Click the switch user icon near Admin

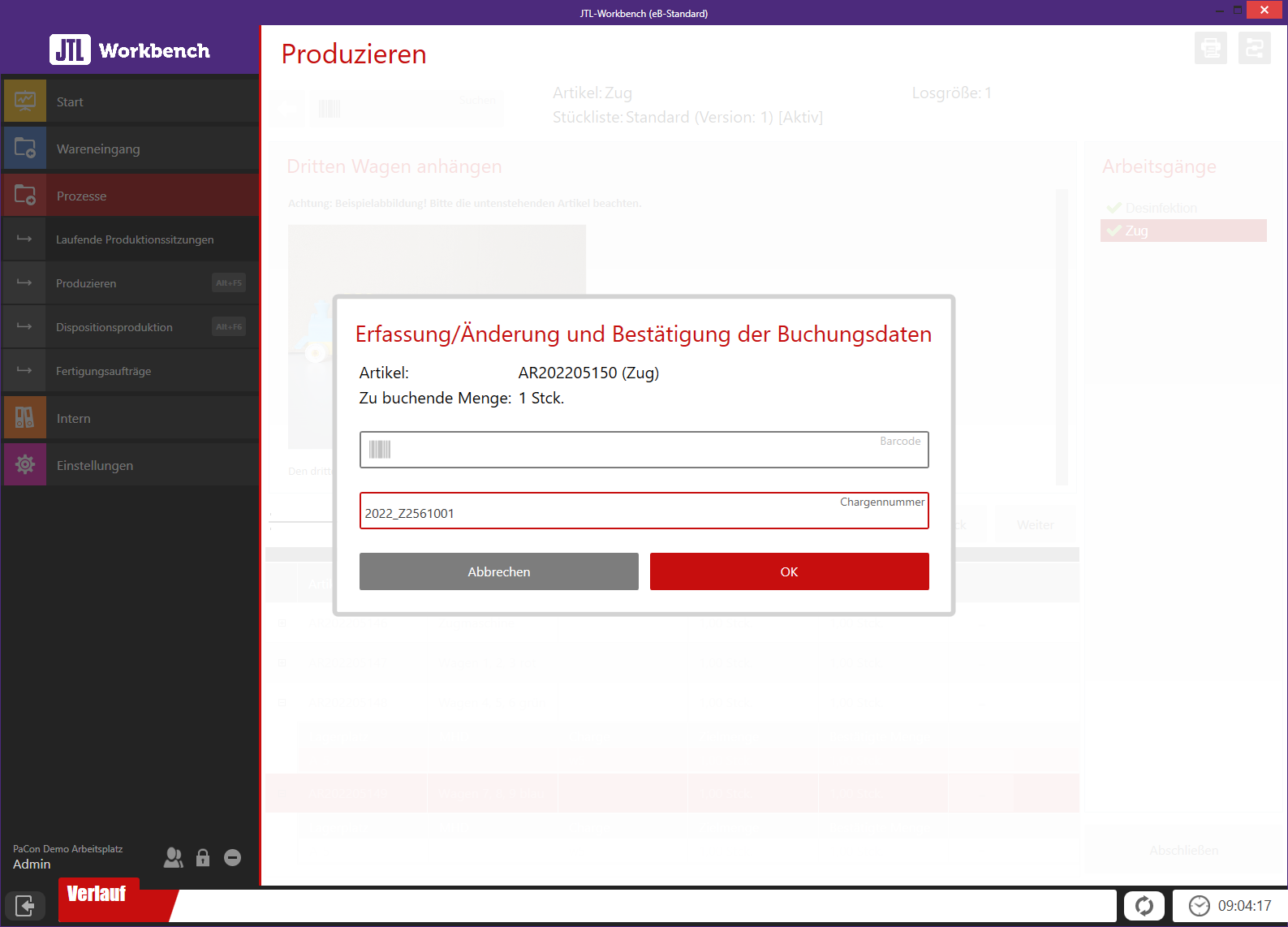[174, 857]
